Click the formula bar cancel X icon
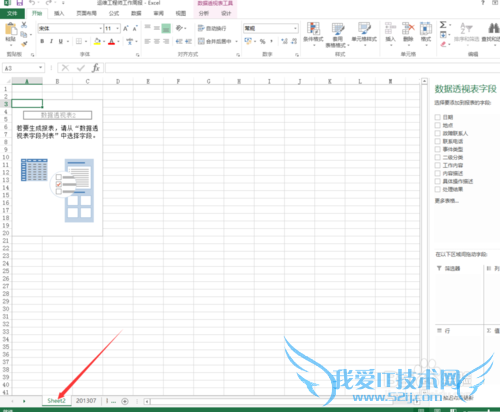This screenshot has height=412, width=500. pos(65,68)
